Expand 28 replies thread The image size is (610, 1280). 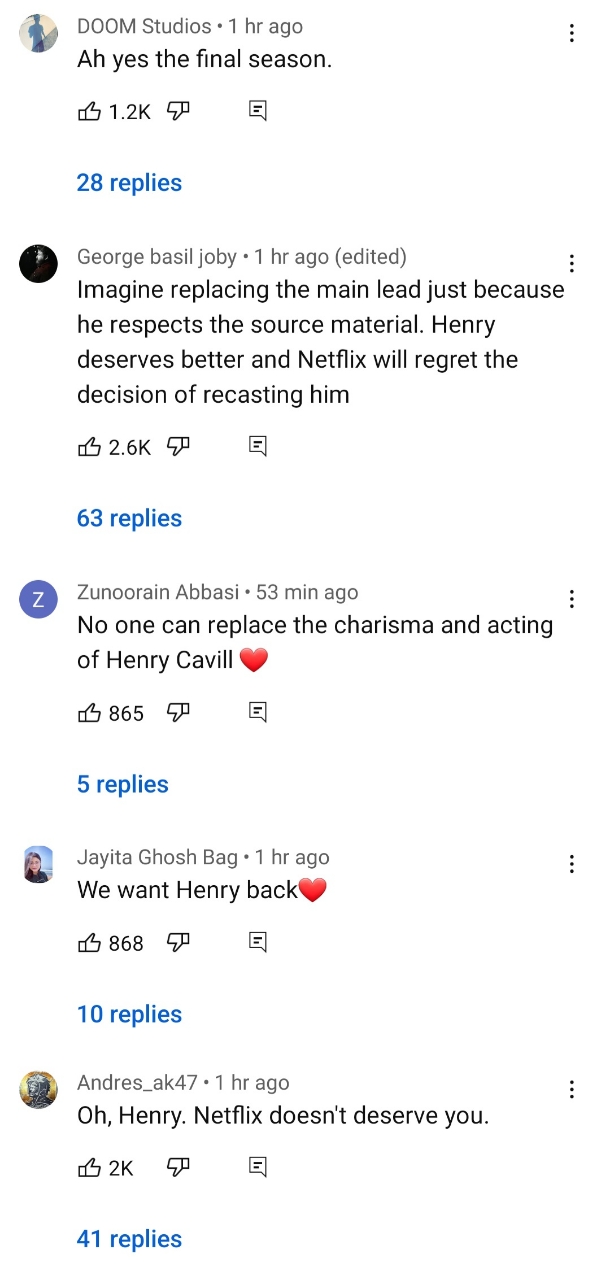tap(129, 183)
